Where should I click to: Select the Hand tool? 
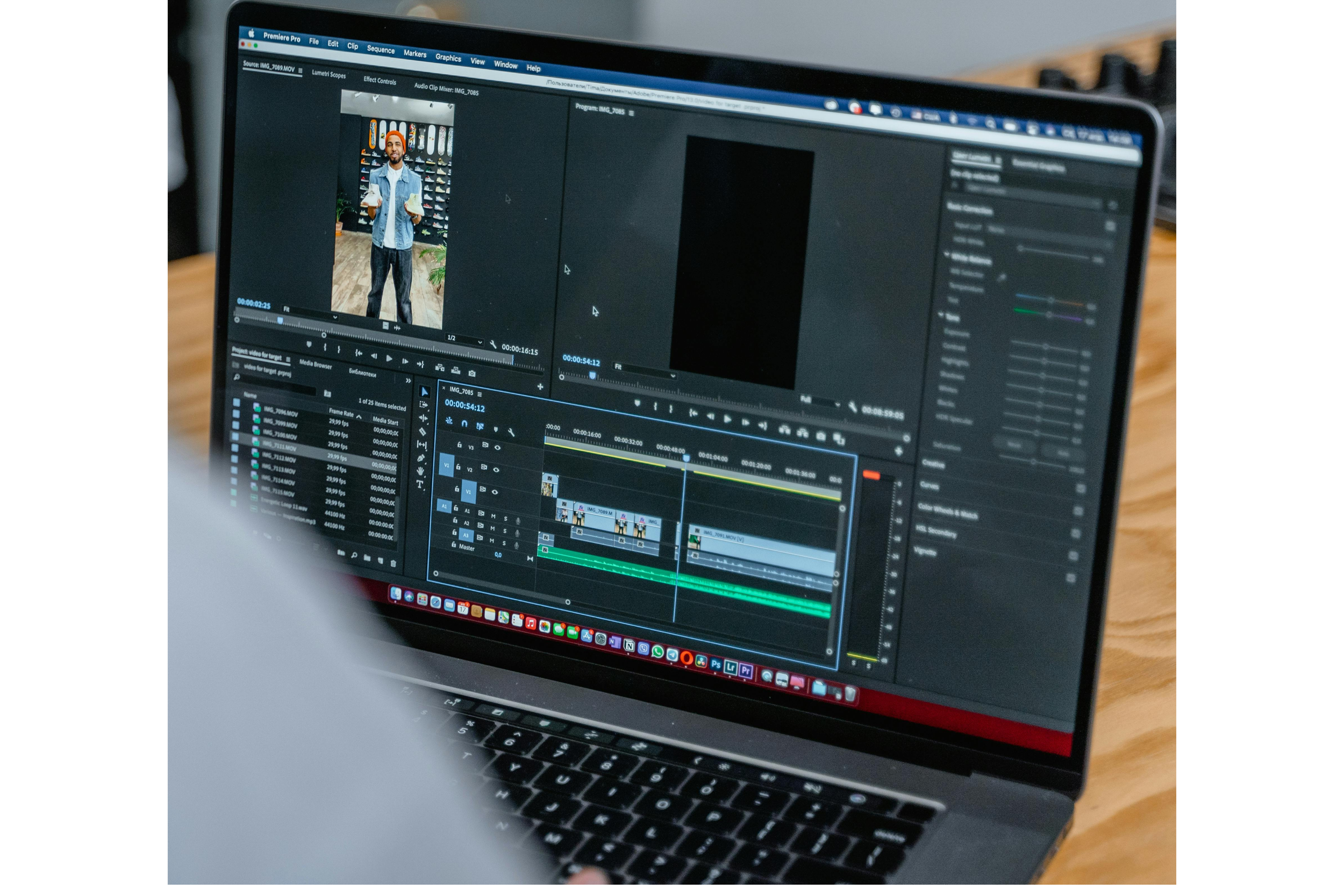(420, 471)
